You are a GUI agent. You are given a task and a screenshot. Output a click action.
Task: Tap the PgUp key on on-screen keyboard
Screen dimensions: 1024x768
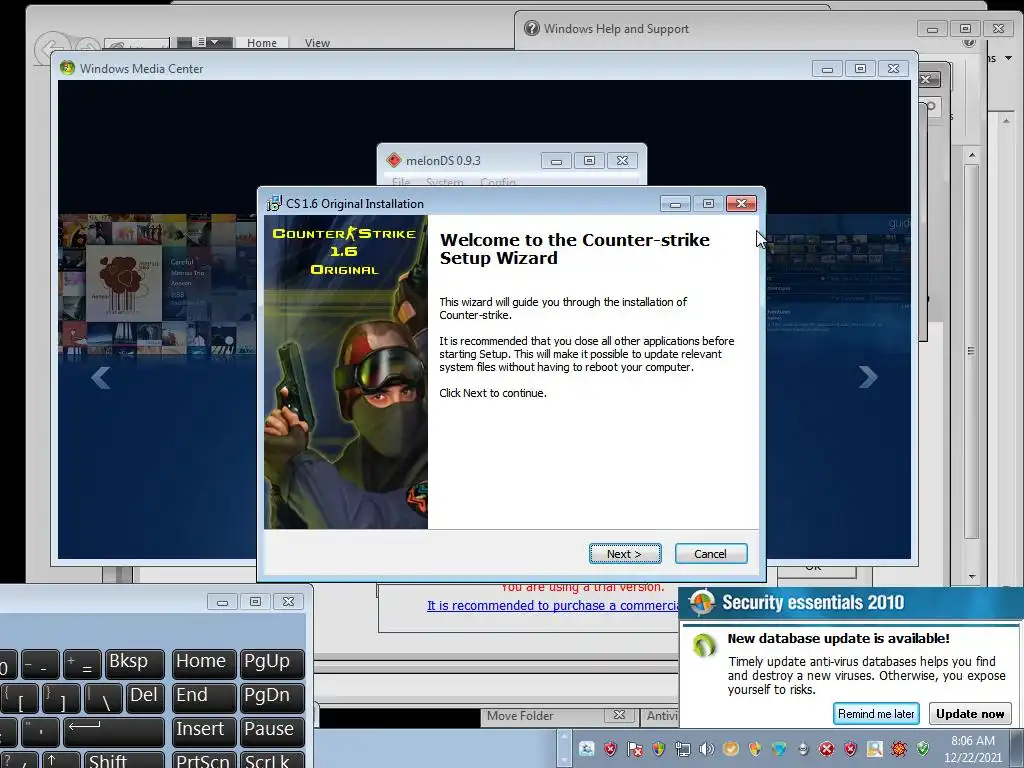pos(272,663)
